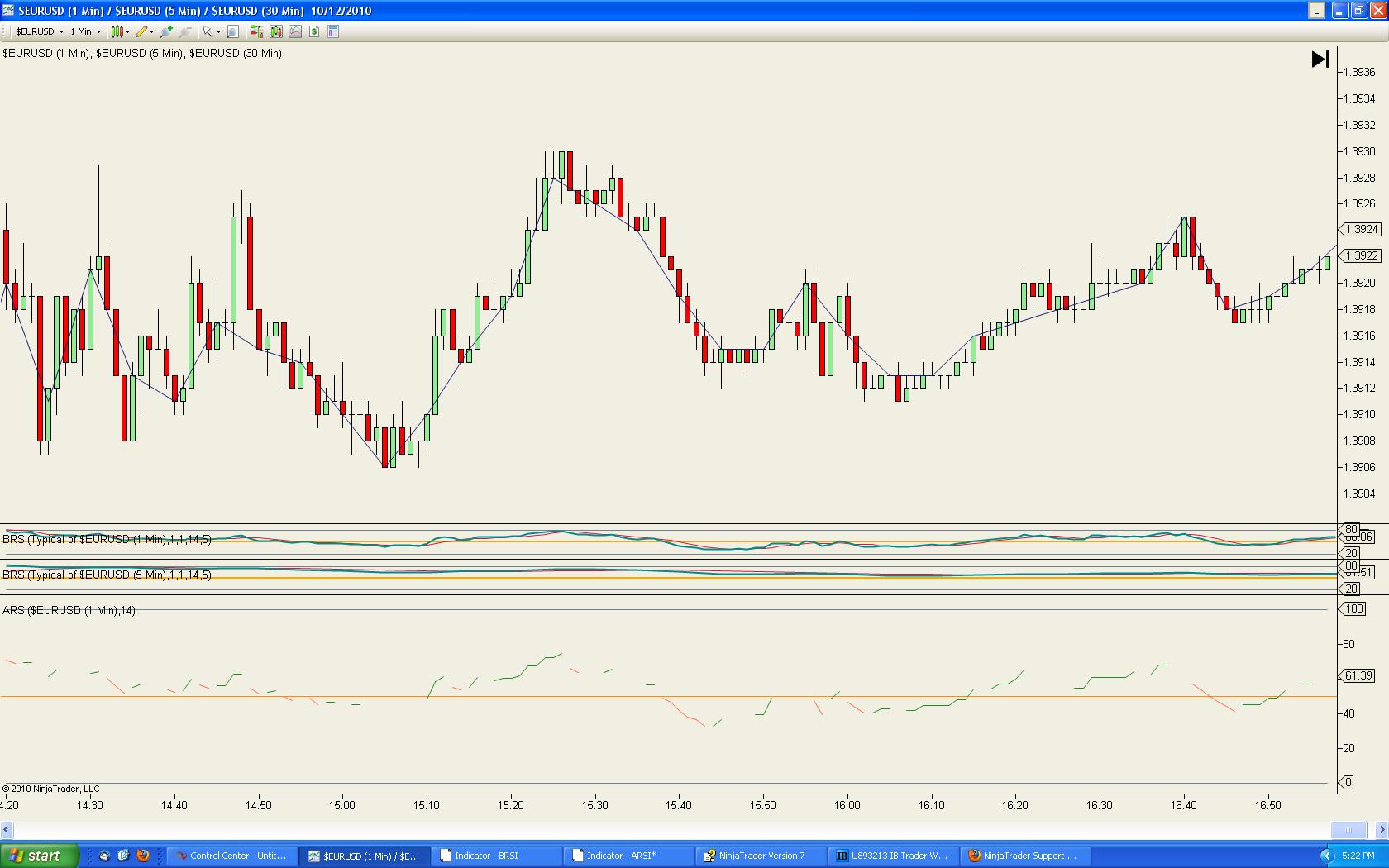Open the Windows start menu

pos(40,856)
